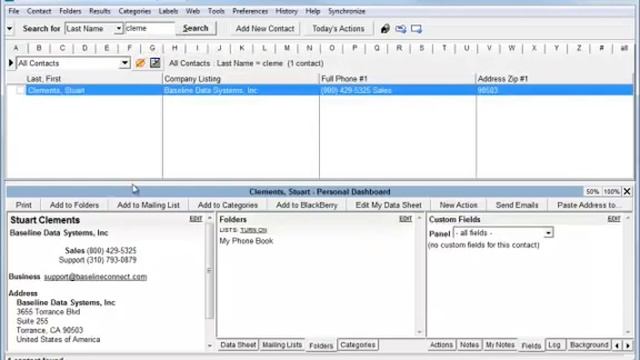Click the grid view icon beside All Contacts

tap(155, 63)
